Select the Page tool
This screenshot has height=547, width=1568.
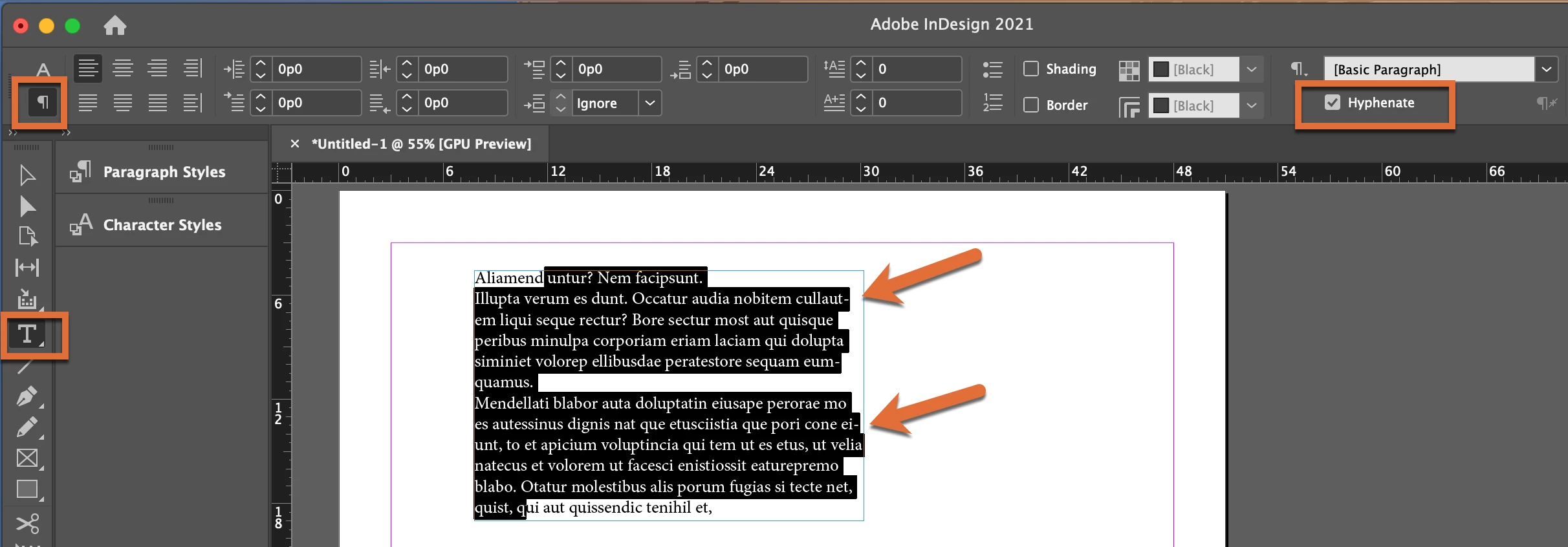(x=27, y=236)
